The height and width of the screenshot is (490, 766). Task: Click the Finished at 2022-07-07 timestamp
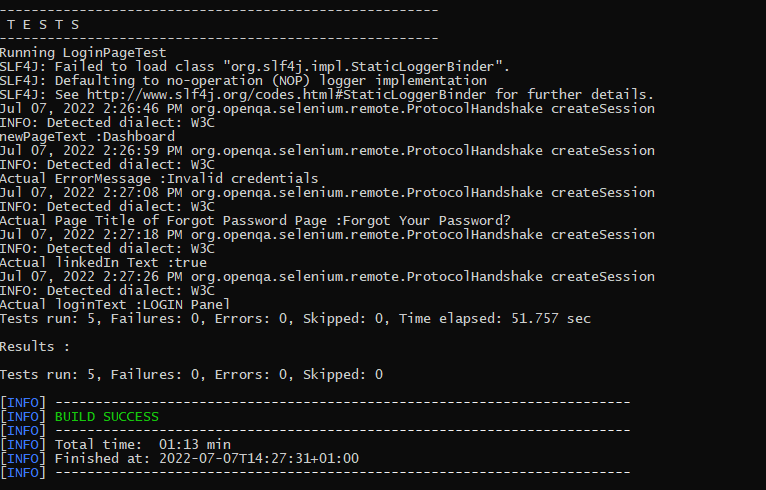[206, 458]
